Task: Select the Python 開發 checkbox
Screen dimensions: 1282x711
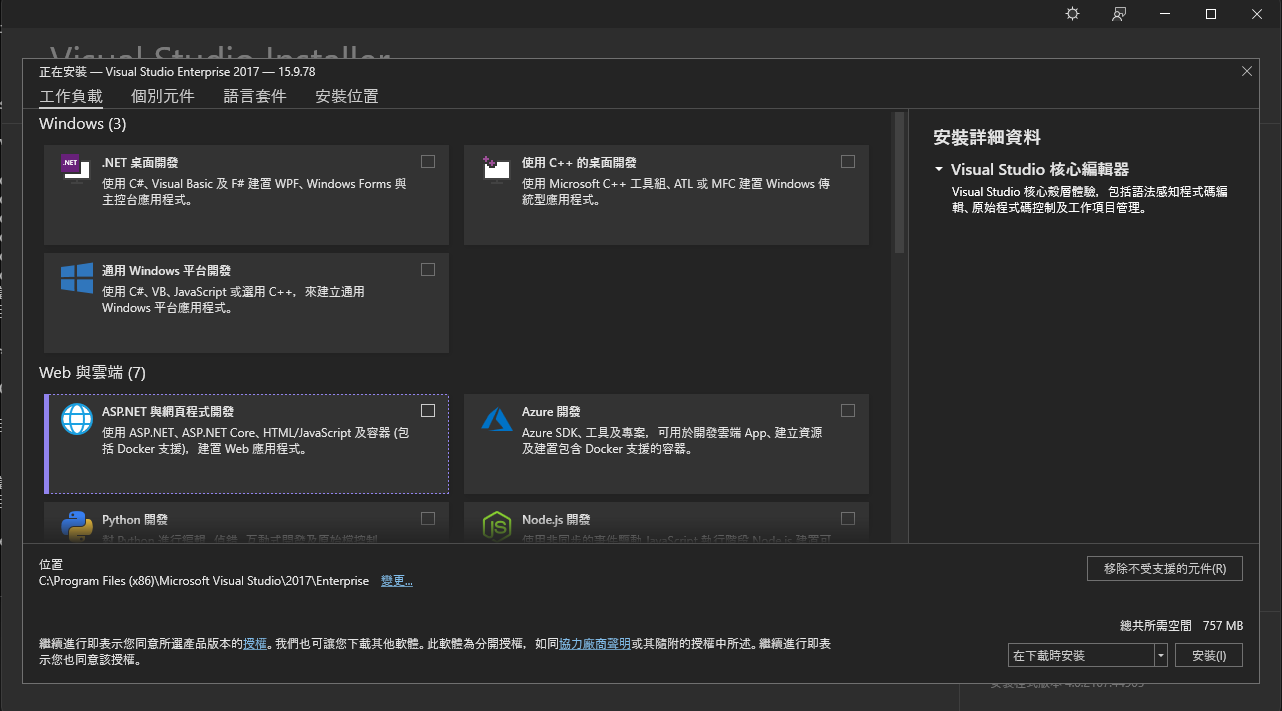Action: (428, 518)
